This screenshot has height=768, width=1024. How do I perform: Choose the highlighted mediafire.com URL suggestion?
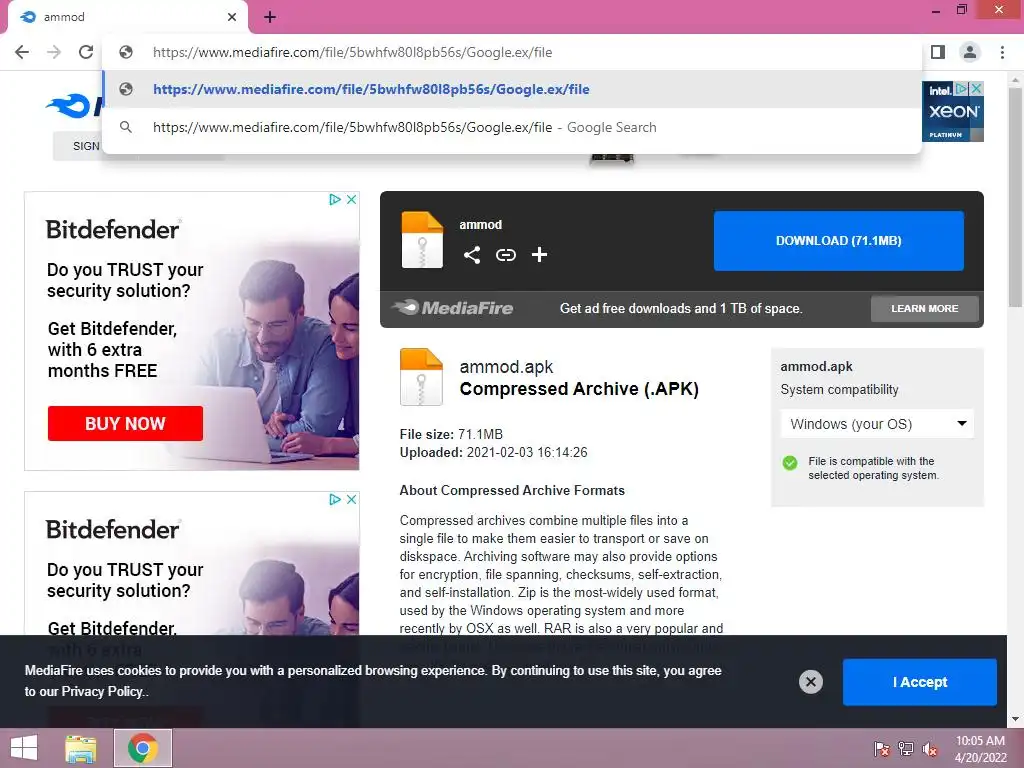[x=512, y=89]
